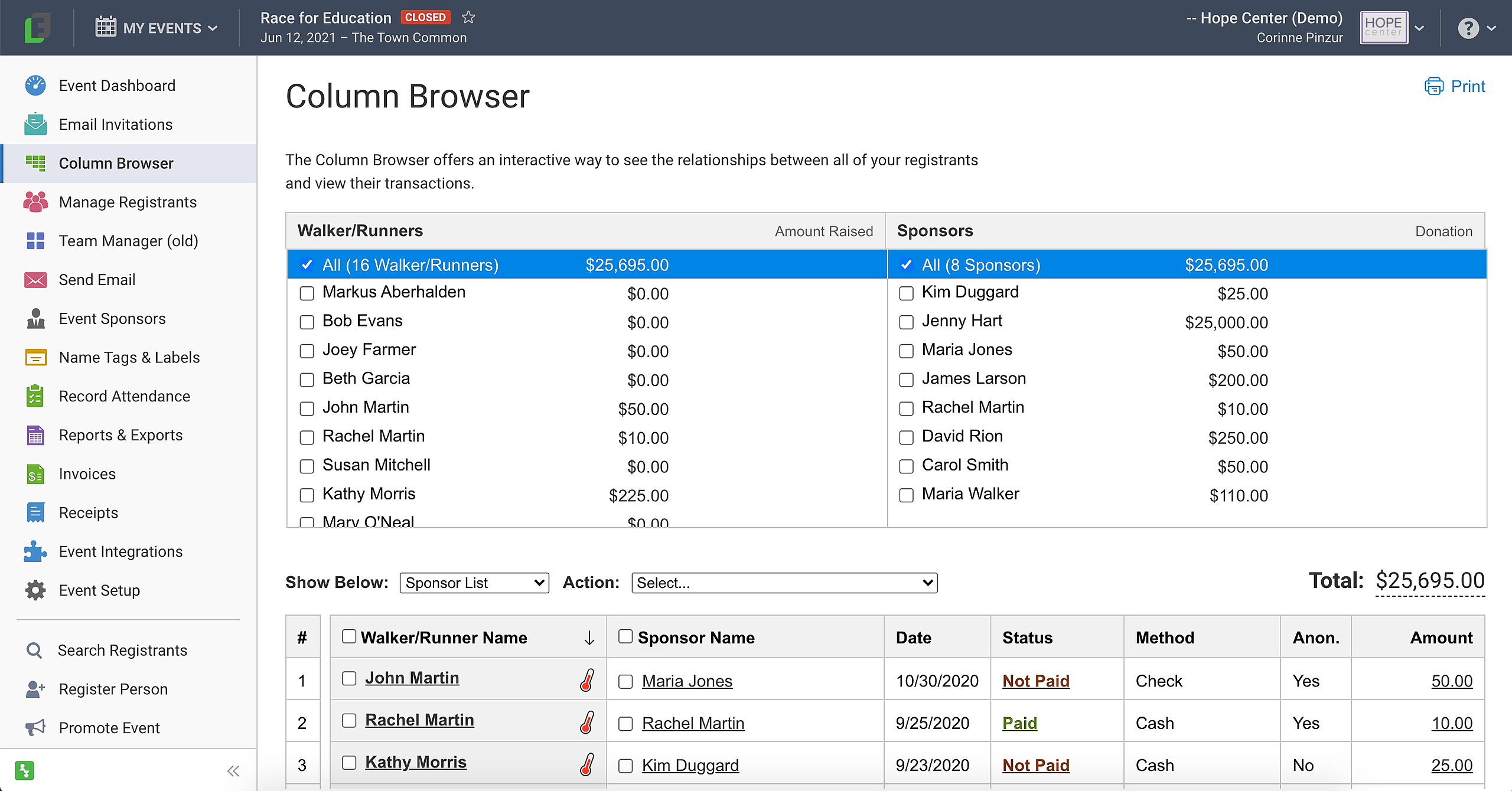Open Manage Registrants in the sidebar
1512x791 pixels.
click(x=128, y=202)
